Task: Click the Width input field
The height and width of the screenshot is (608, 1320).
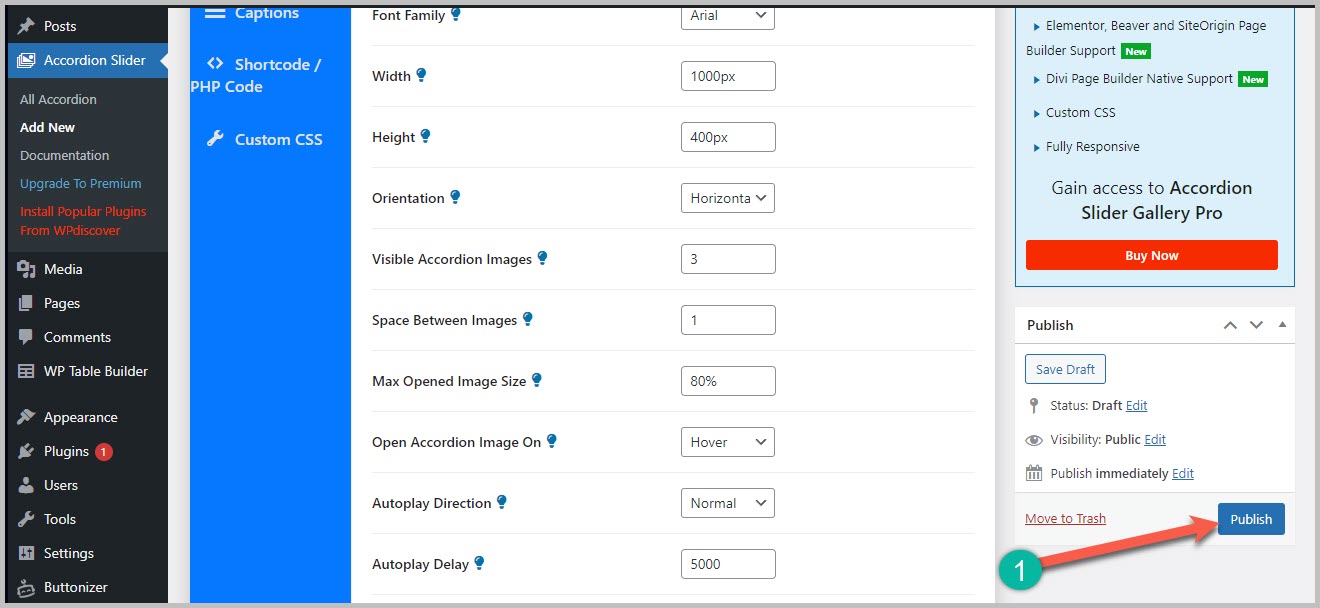Action: [x=728, y=76]
